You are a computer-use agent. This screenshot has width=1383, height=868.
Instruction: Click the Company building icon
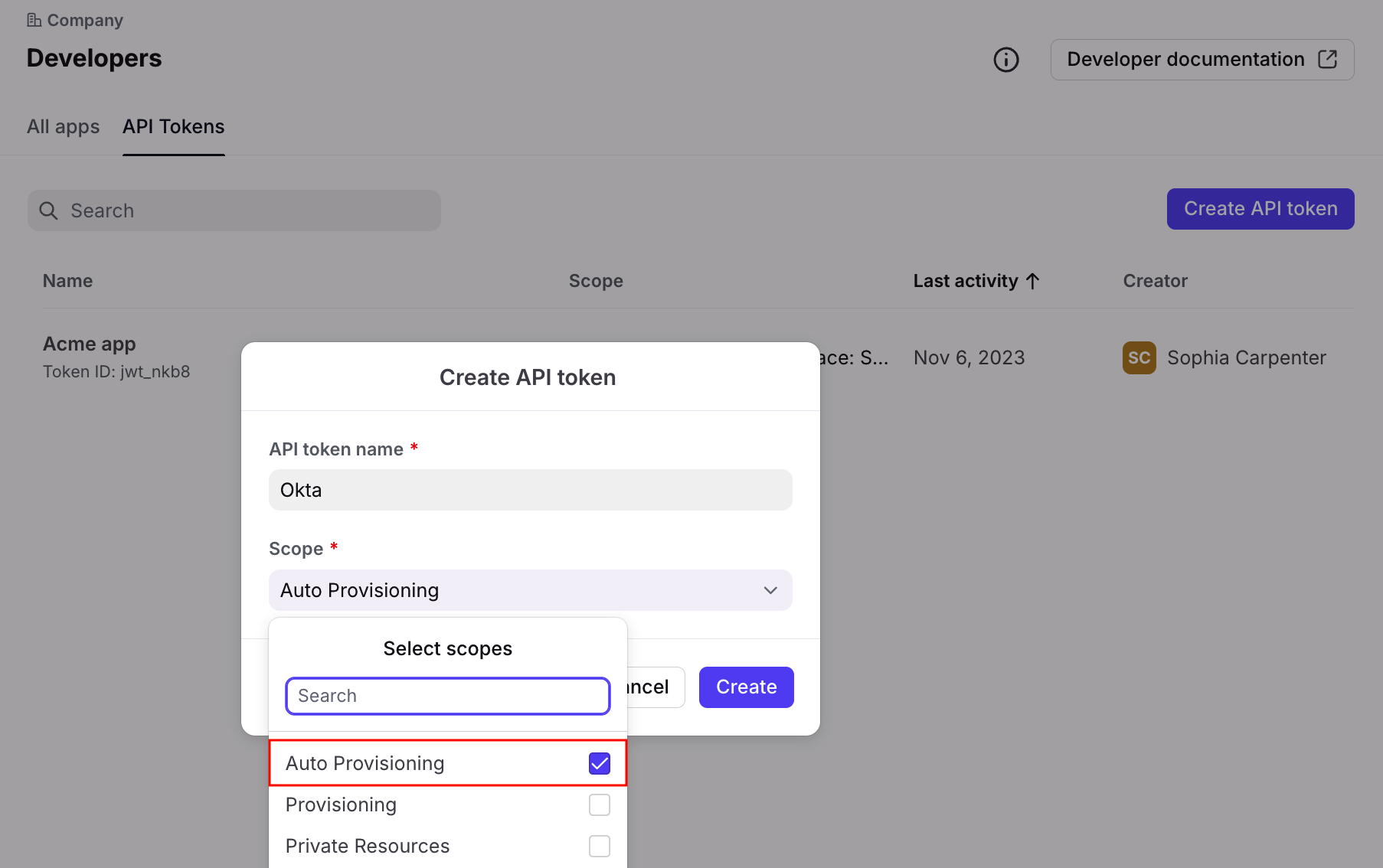34,20
